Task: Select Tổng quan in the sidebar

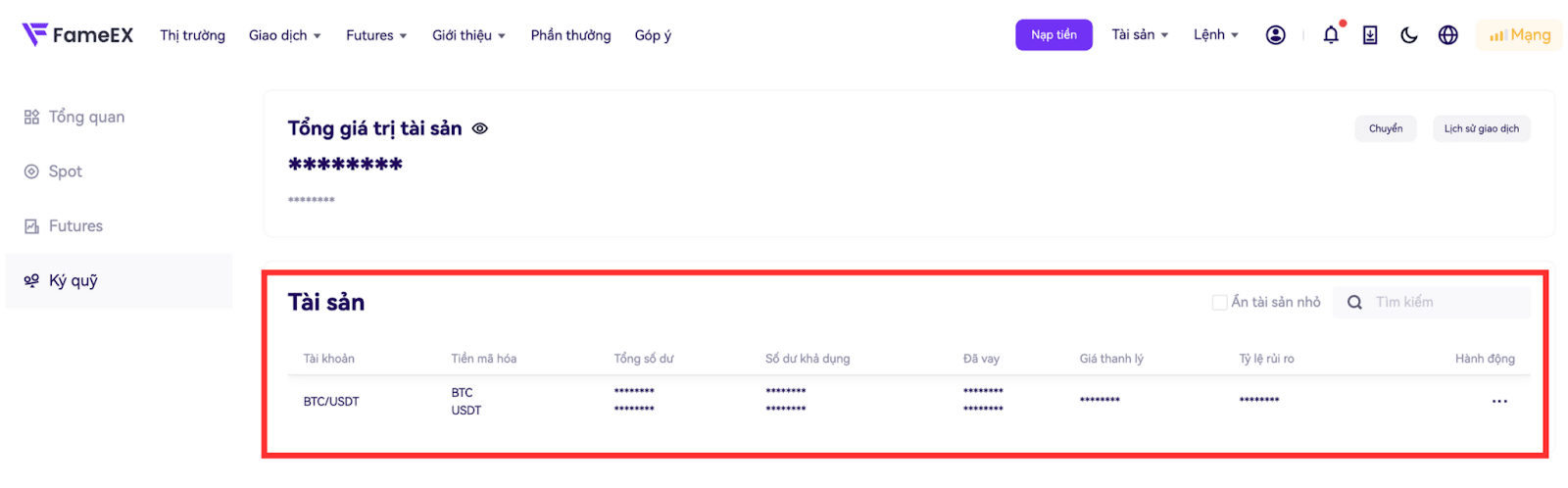Action: tap(86, 117)
